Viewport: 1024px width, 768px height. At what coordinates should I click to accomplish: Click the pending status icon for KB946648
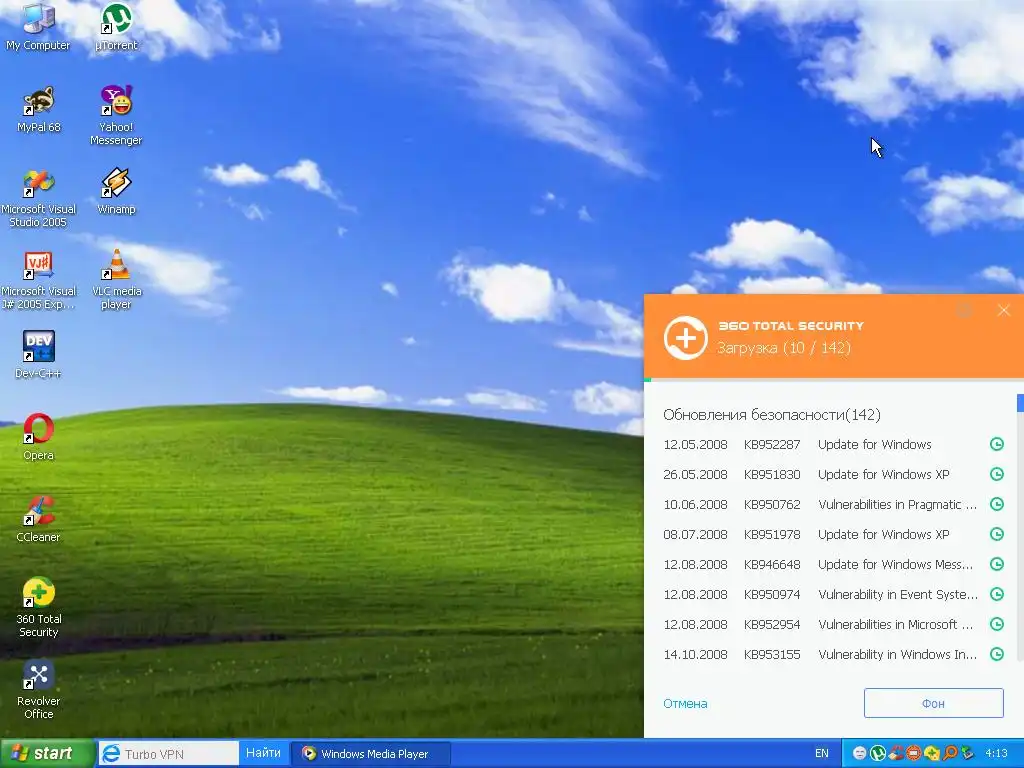pos(997,564)
